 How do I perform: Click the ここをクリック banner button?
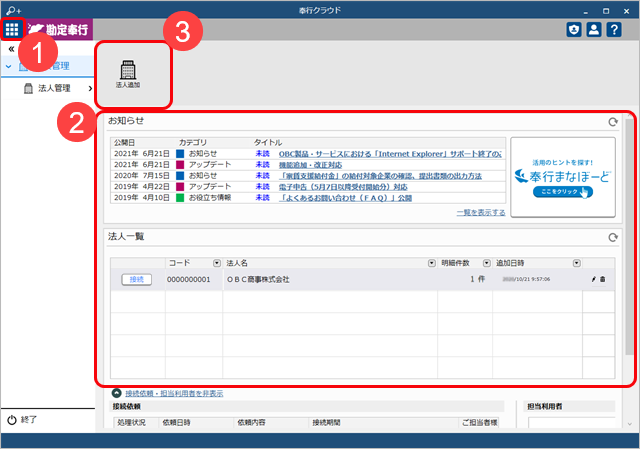pyautogui.click(x=562, y=192)
